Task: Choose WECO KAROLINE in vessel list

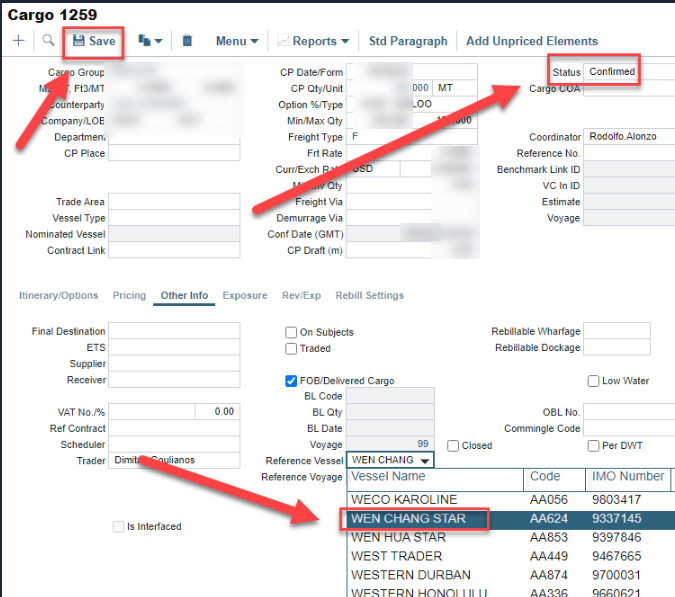Action: coord(418,500)
